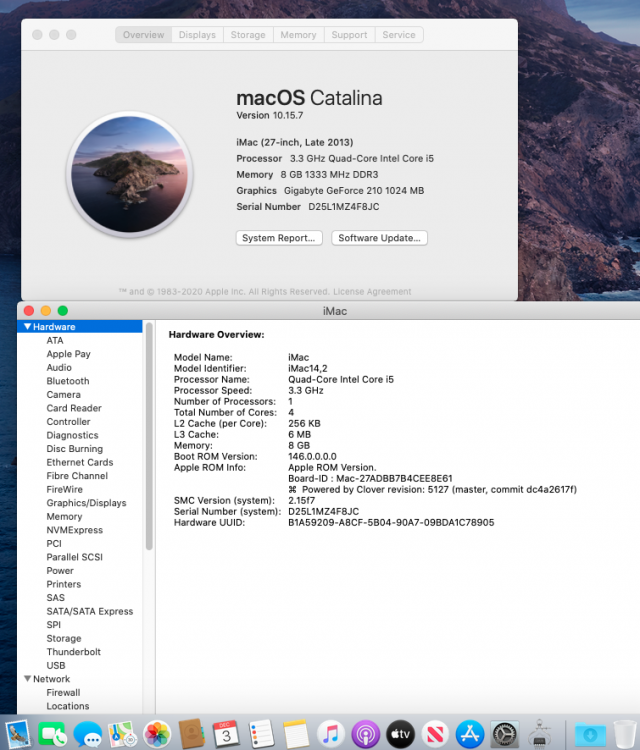Collapse the Network section triangle
640x750 pixels.
(x=28, y=679)
